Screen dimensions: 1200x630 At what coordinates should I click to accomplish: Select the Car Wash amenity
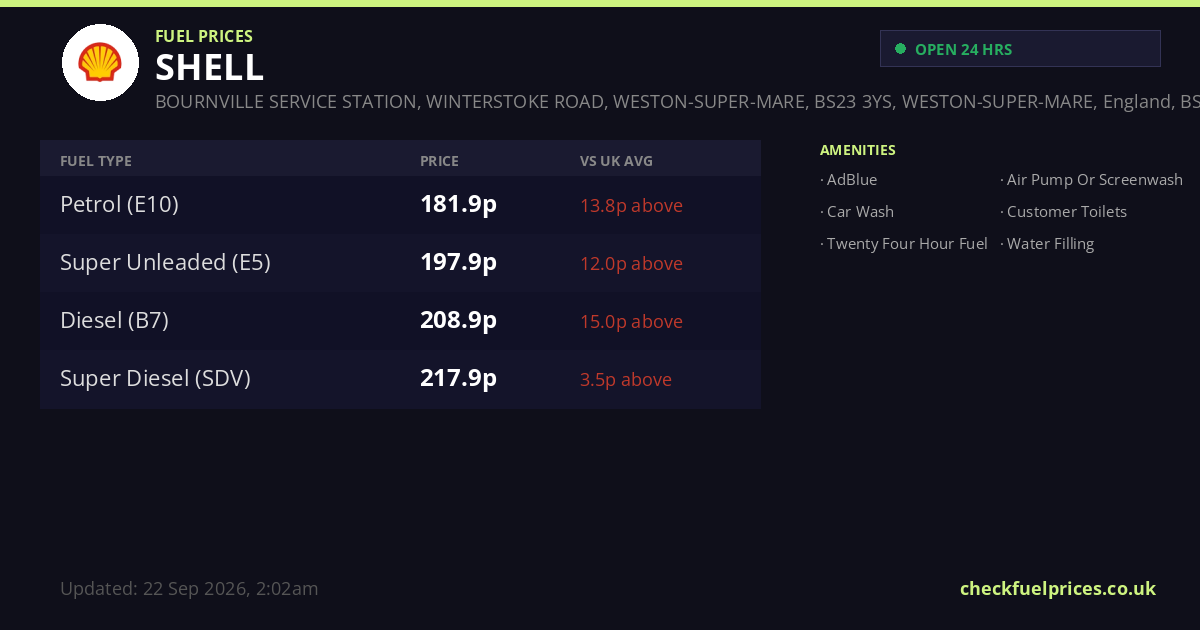[x=857, y=212]
